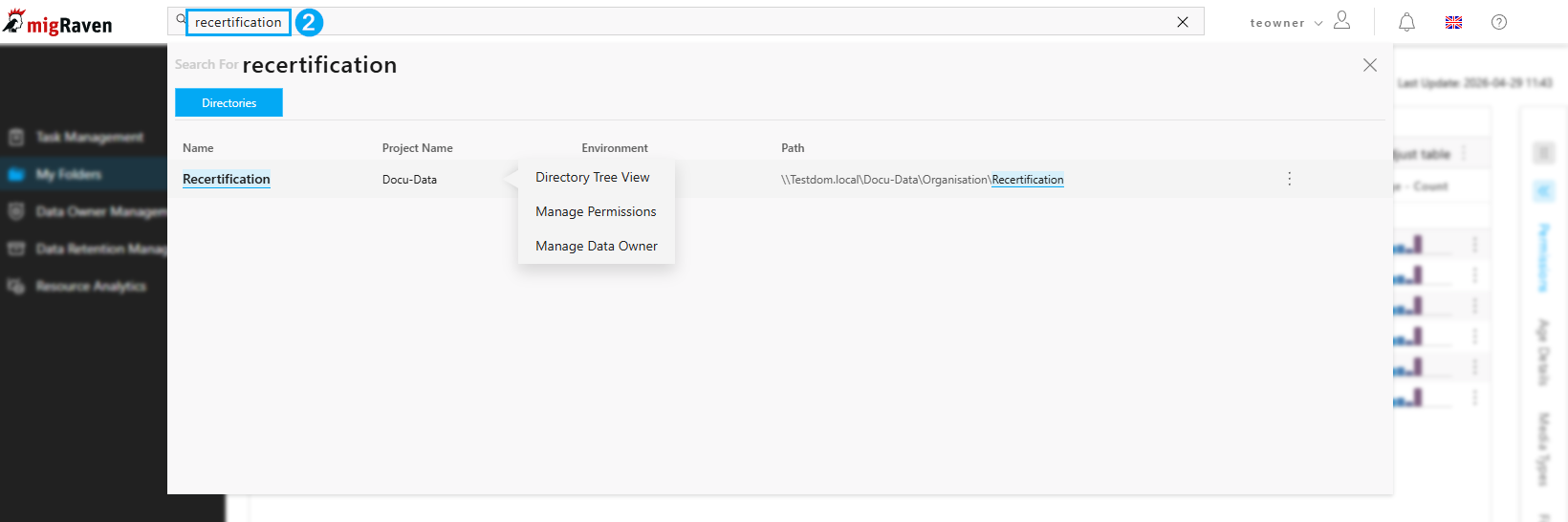Open the Recertification directory link
Viewport: 1568px width, 522px height.
tap(227, 179)
